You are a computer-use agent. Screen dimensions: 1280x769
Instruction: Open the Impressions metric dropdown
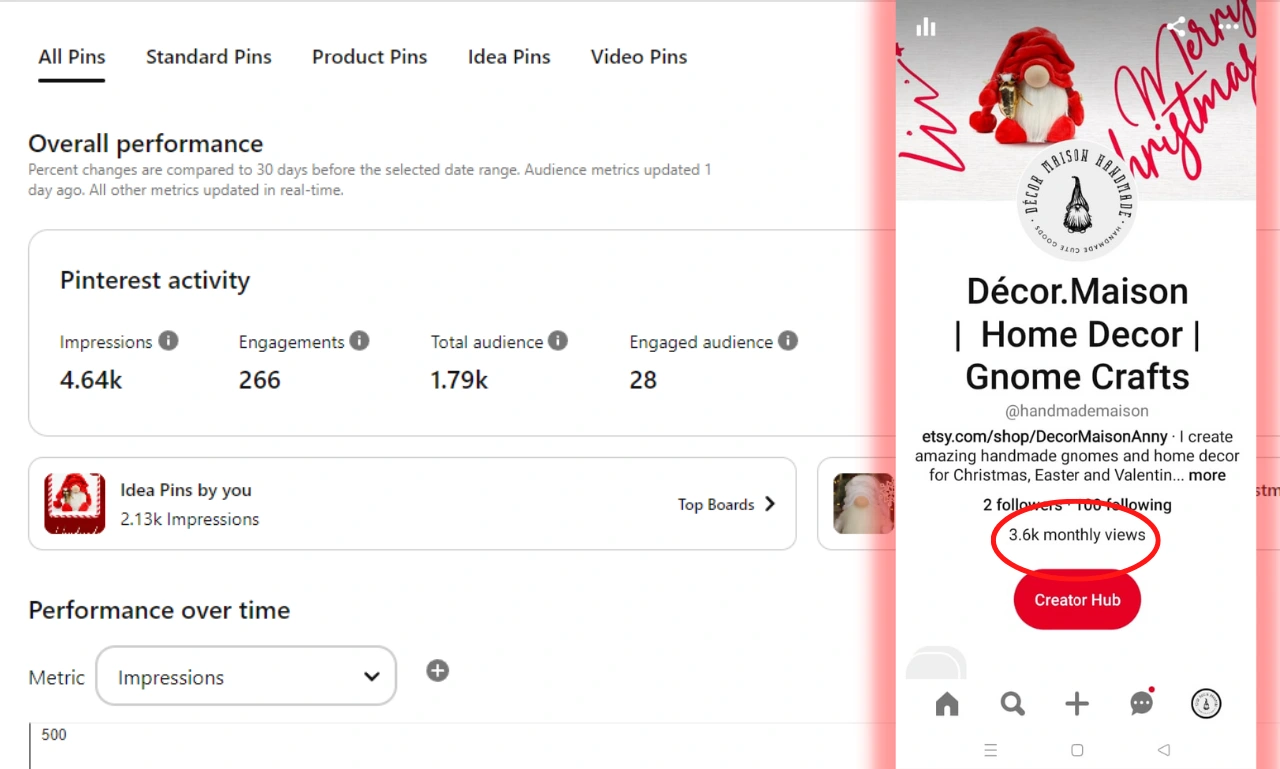coord(246,676)
